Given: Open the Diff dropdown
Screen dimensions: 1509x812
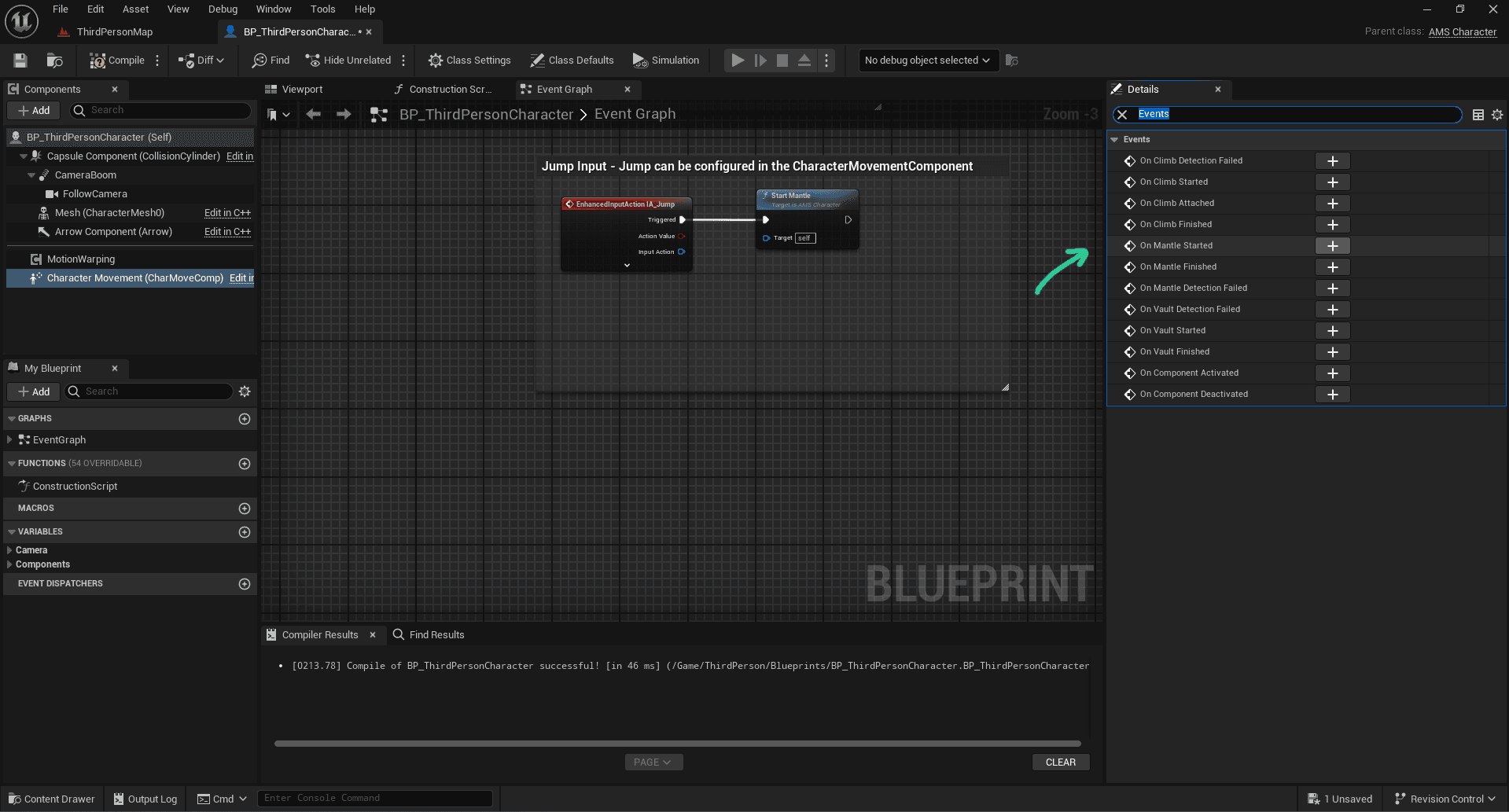Looking at the screenshot, I should click(x=201, y=61).
